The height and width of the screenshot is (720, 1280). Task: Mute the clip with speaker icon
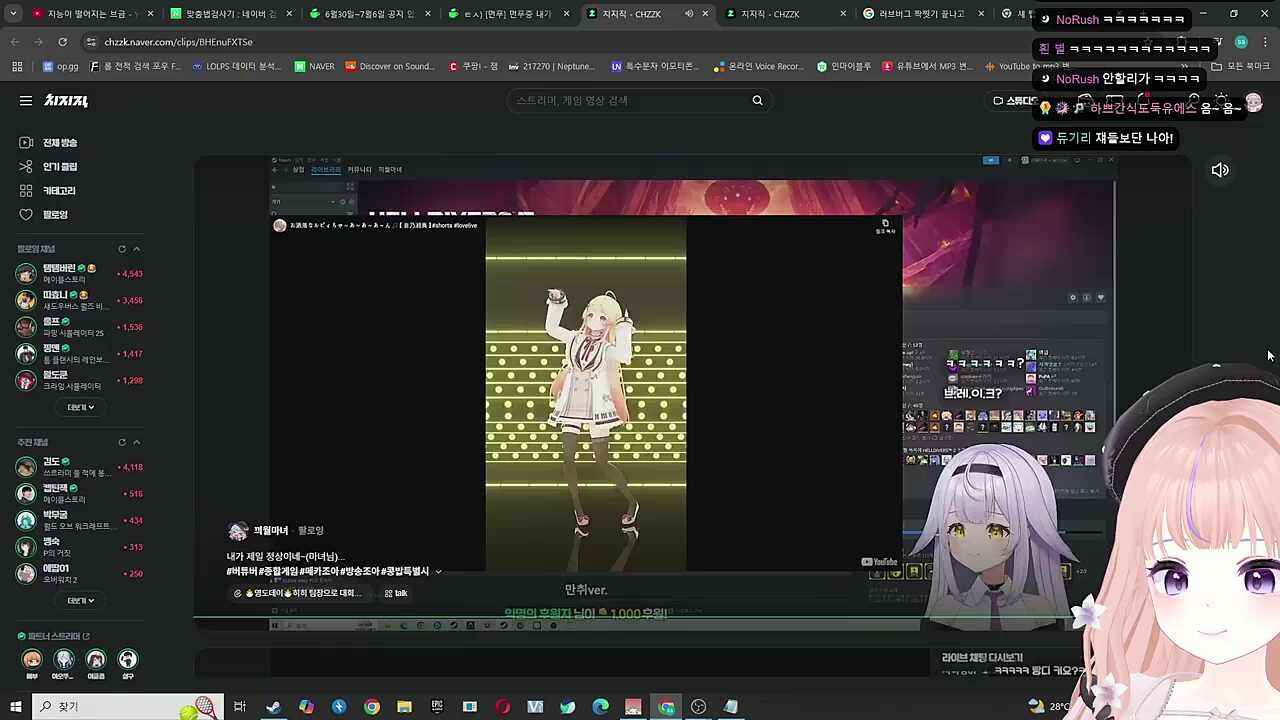(1220, 170)
